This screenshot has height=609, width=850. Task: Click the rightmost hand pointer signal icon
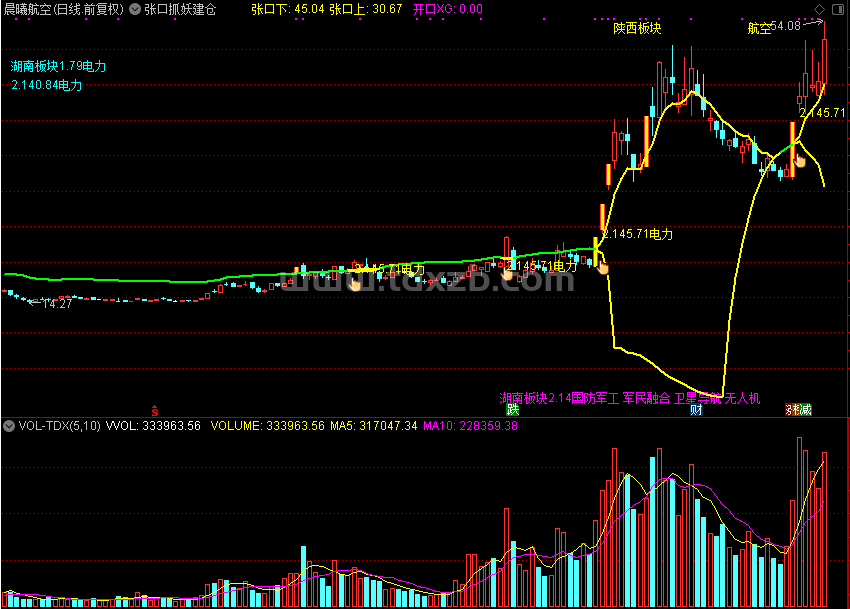800,161
